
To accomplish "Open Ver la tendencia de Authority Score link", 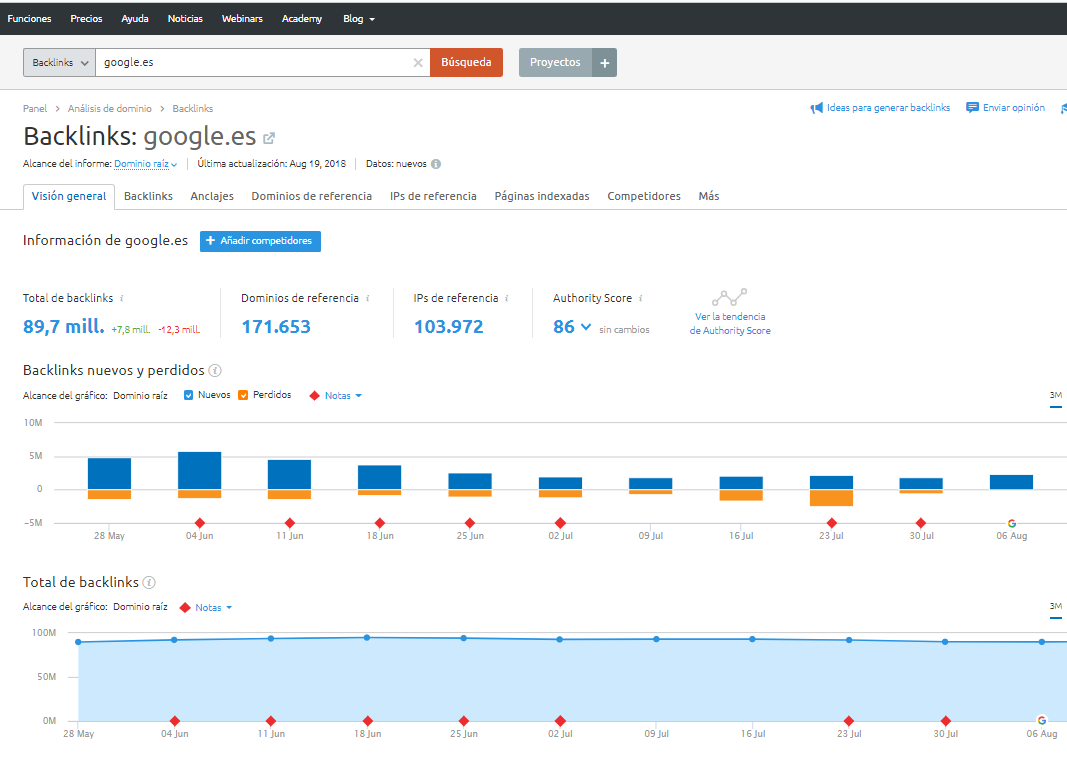I will [730, 324].
